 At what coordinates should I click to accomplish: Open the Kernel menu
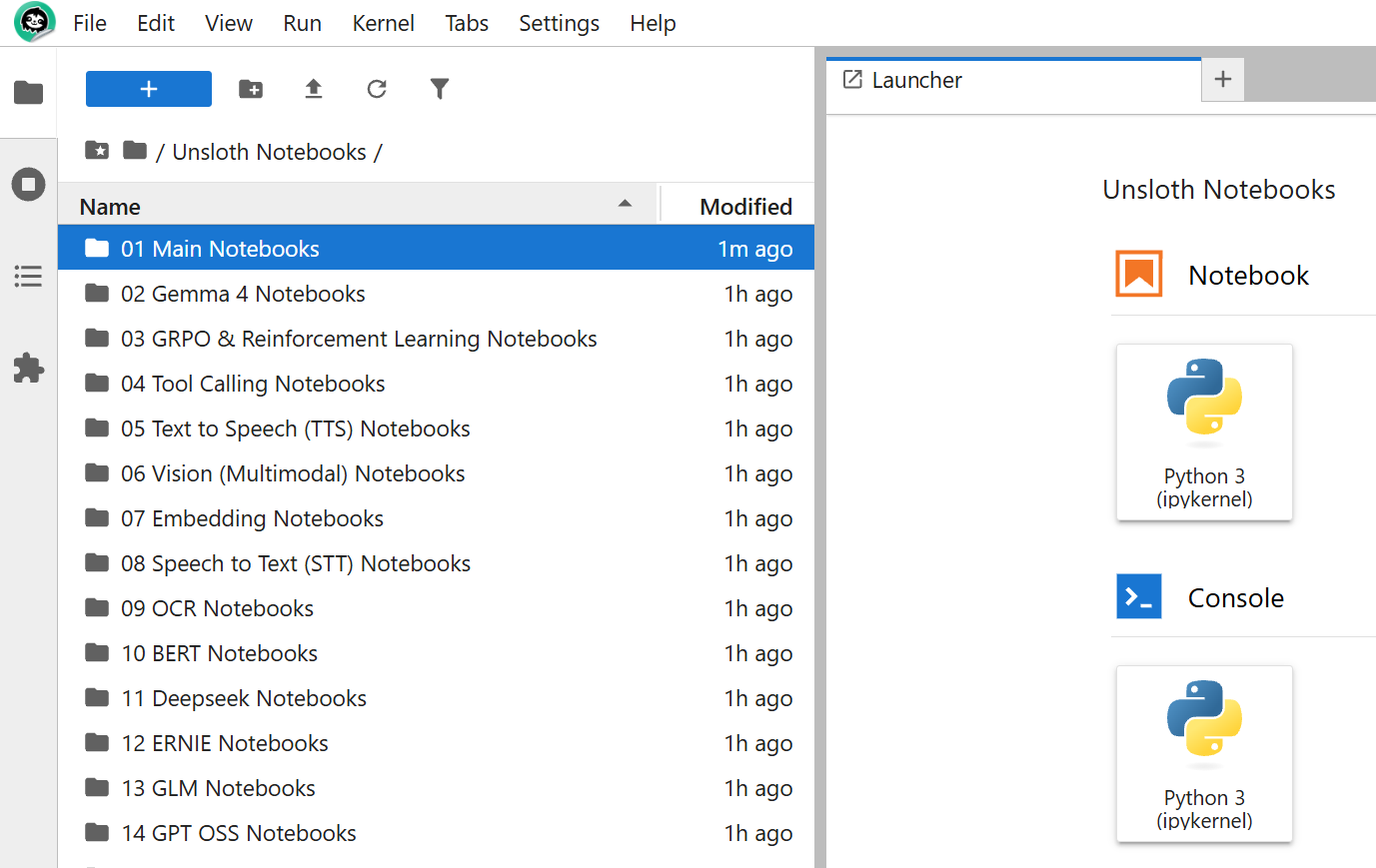(x=383, y=23)
